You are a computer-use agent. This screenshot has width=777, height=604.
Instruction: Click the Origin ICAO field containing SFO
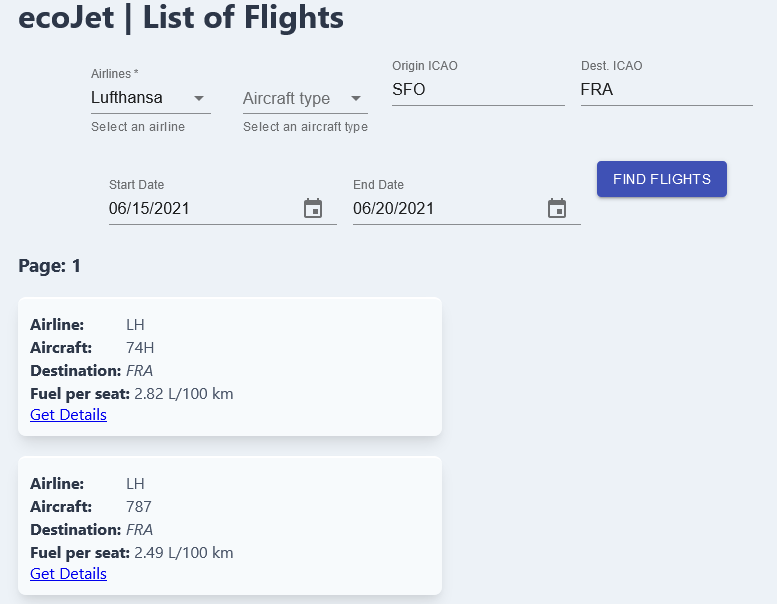[x=478, y=89]
